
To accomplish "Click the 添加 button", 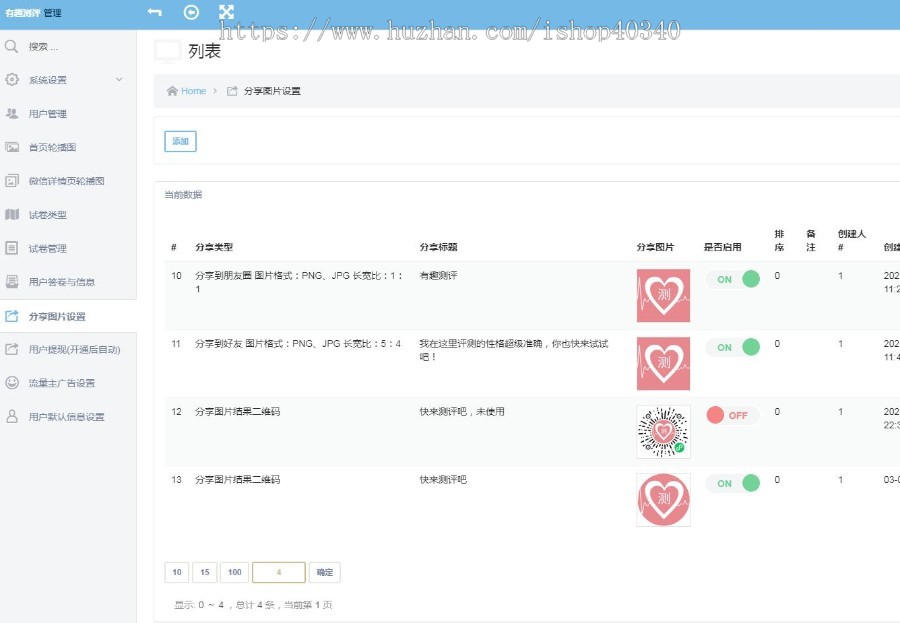I will pyautogui.click(x=180, y=141).
